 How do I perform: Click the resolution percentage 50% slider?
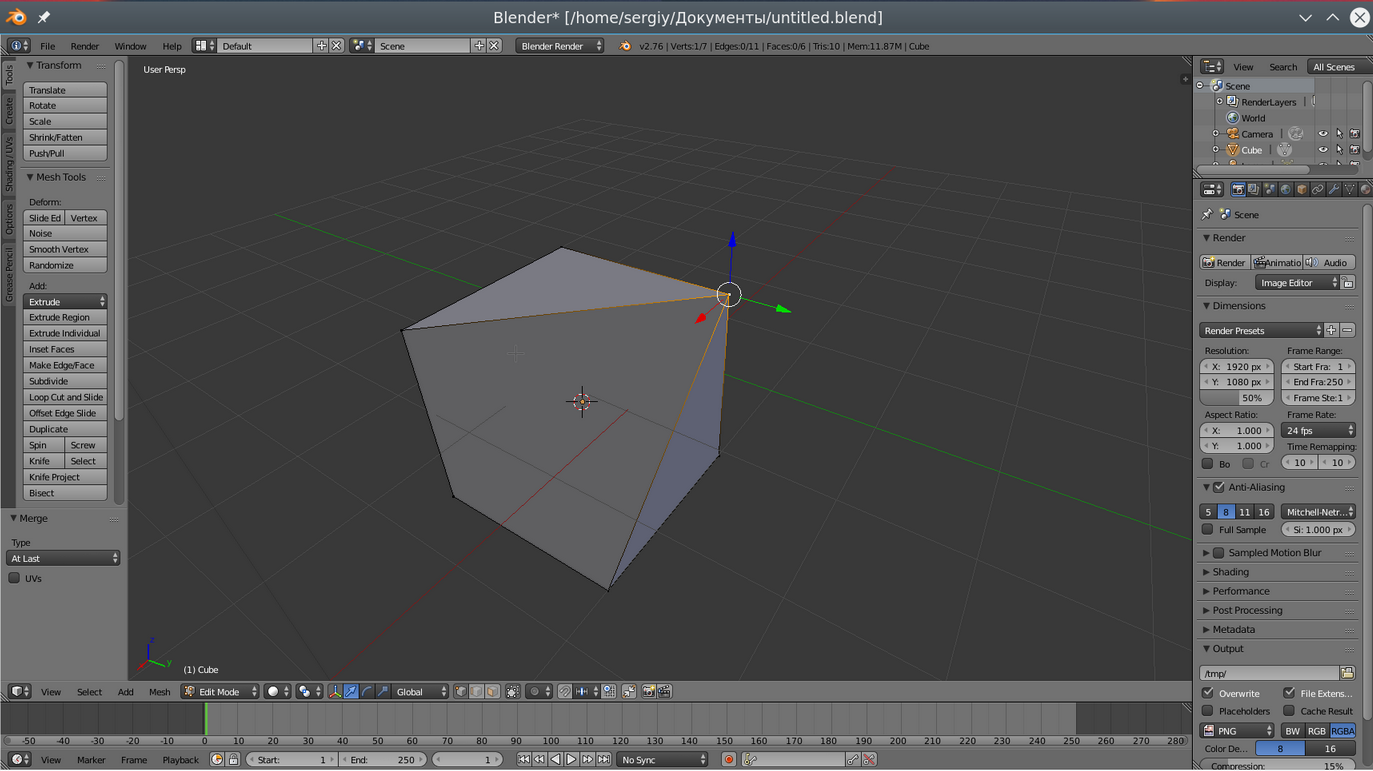(1237, 398)
